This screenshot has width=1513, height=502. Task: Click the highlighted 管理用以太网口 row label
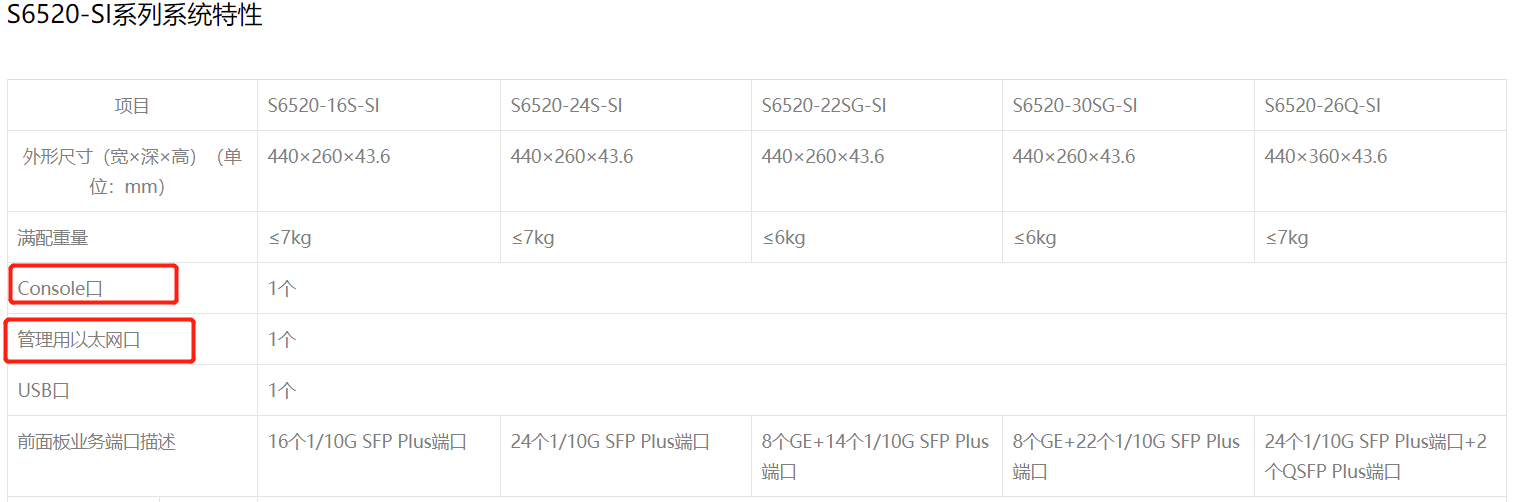[x=79, y=340]
